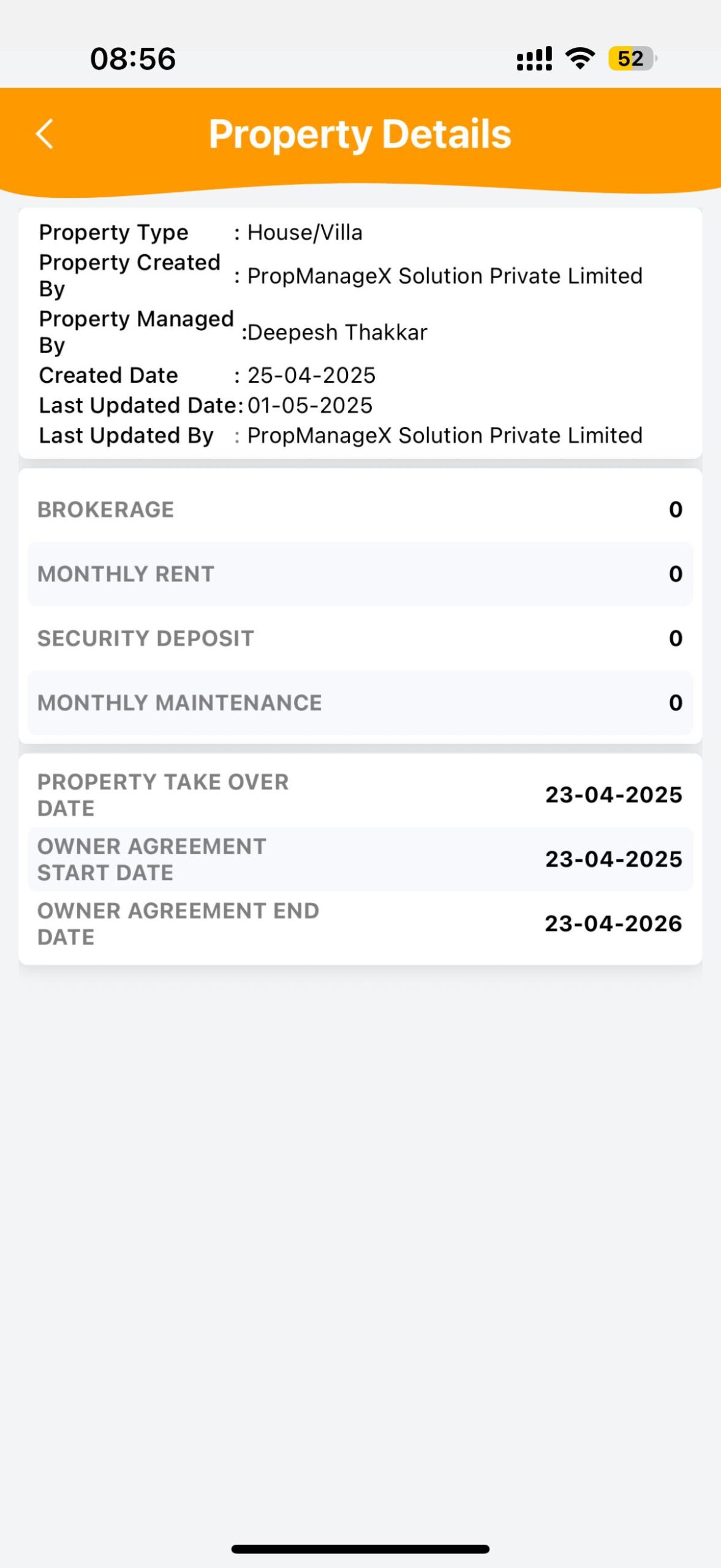Tap the 08:56 clock in status bar
Image resolution: width=721 pixels, height=1568 pixels.
tap(133, 59)
